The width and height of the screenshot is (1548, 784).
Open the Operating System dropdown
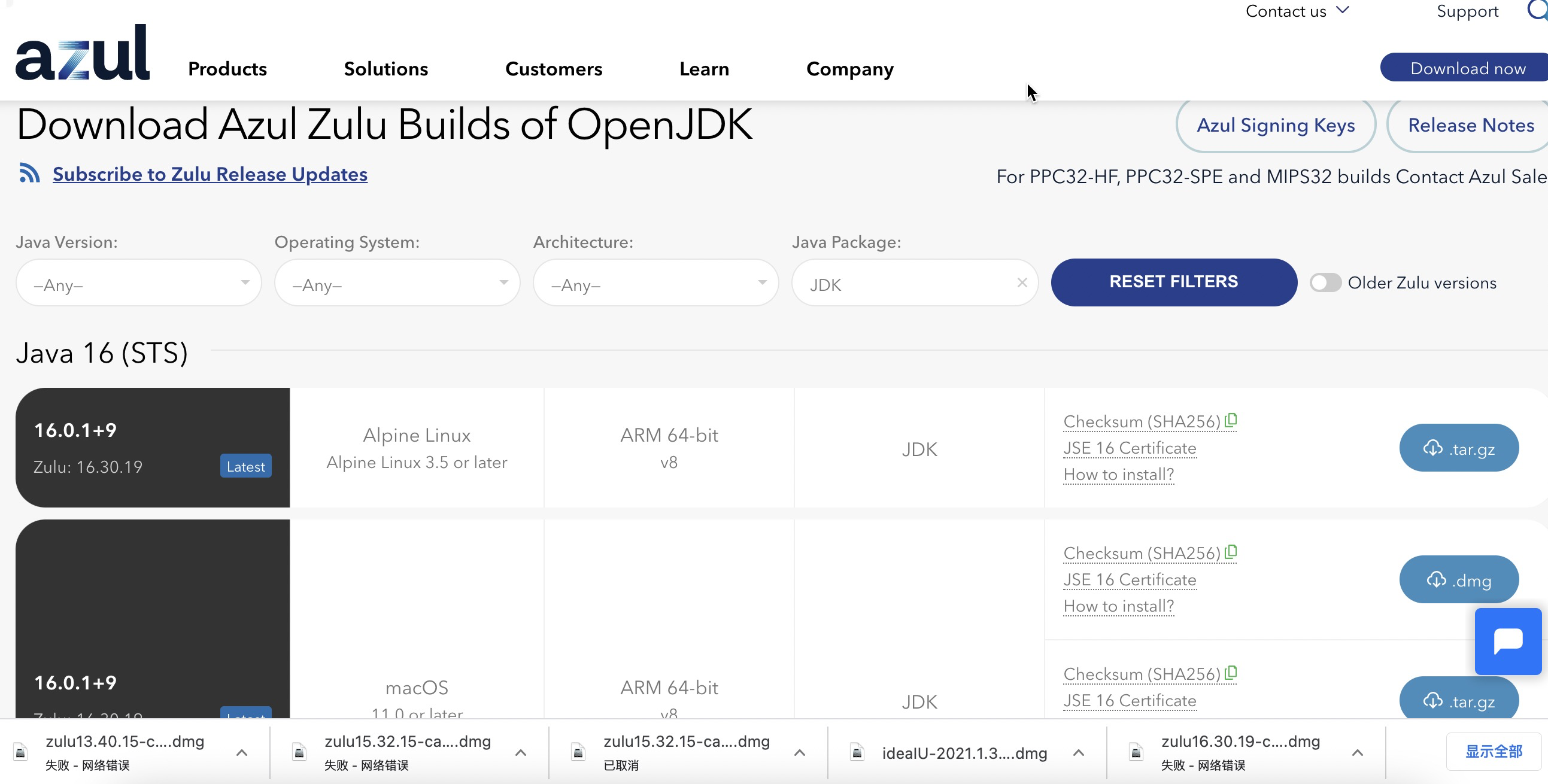pos(397,282)
